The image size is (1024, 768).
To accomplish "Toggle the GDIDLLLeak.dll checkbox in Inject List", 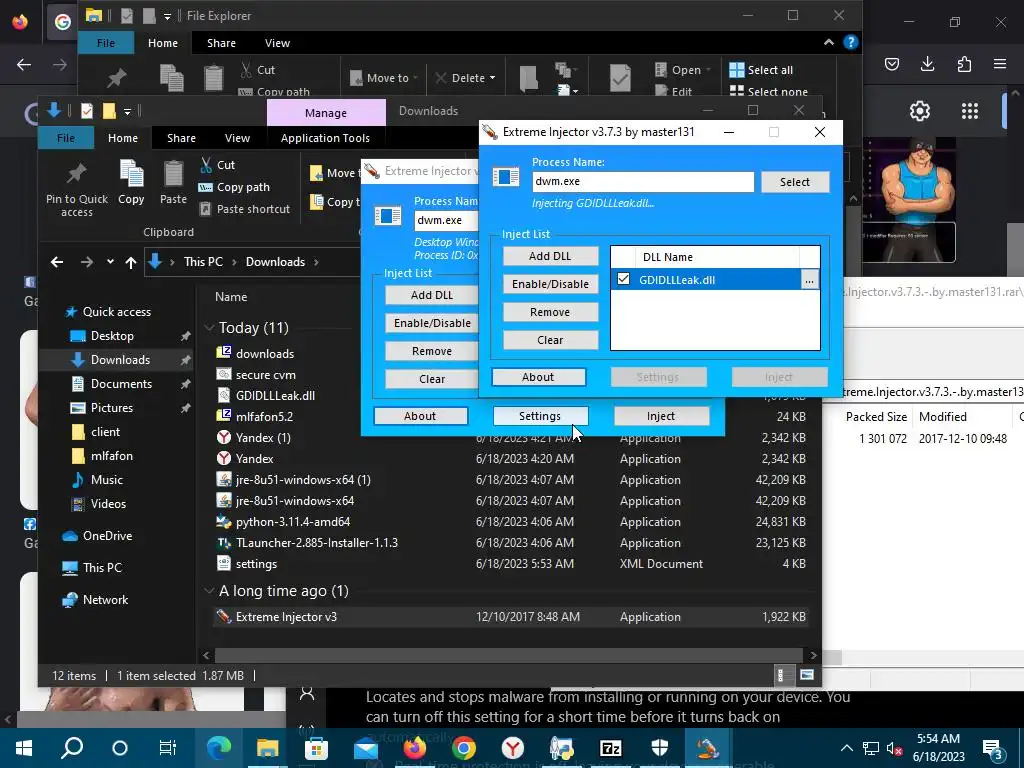I will pyautogui.click(x=624, y=279).
